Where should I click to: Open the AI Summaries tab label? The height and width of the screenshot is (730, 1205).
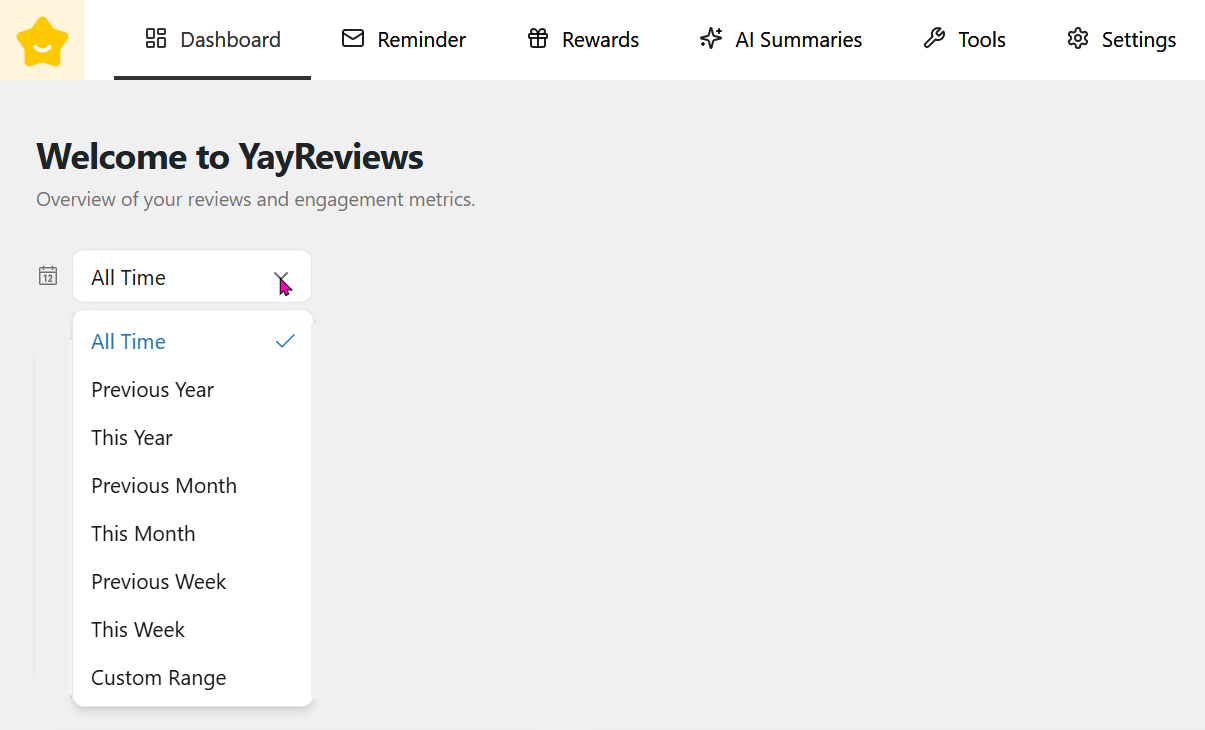[x=798, y=40]
